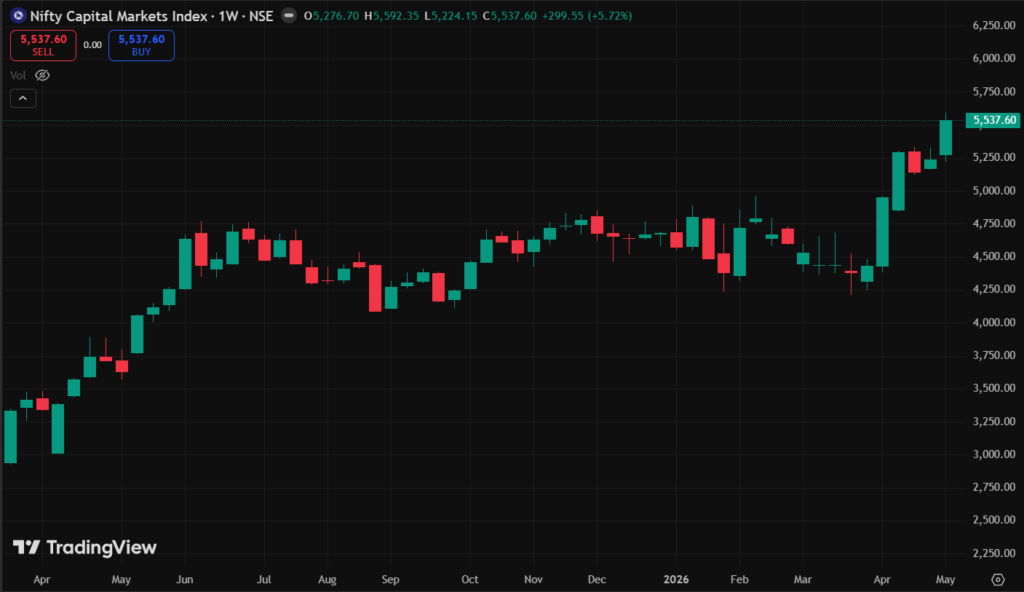
Task: Open the 1W interval in chart title
Action: click(228, 16)
